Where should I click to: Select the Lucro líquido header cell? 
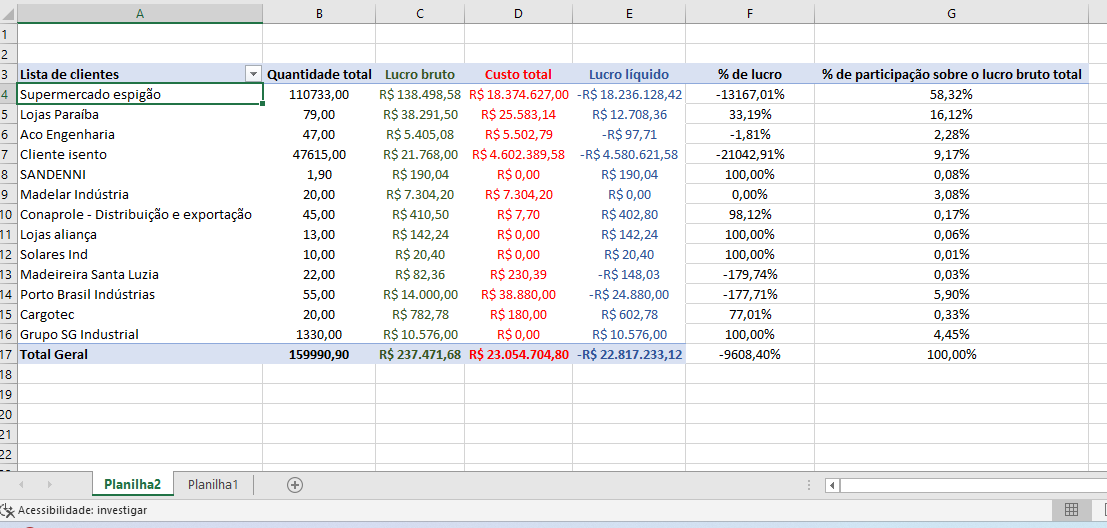628,74
